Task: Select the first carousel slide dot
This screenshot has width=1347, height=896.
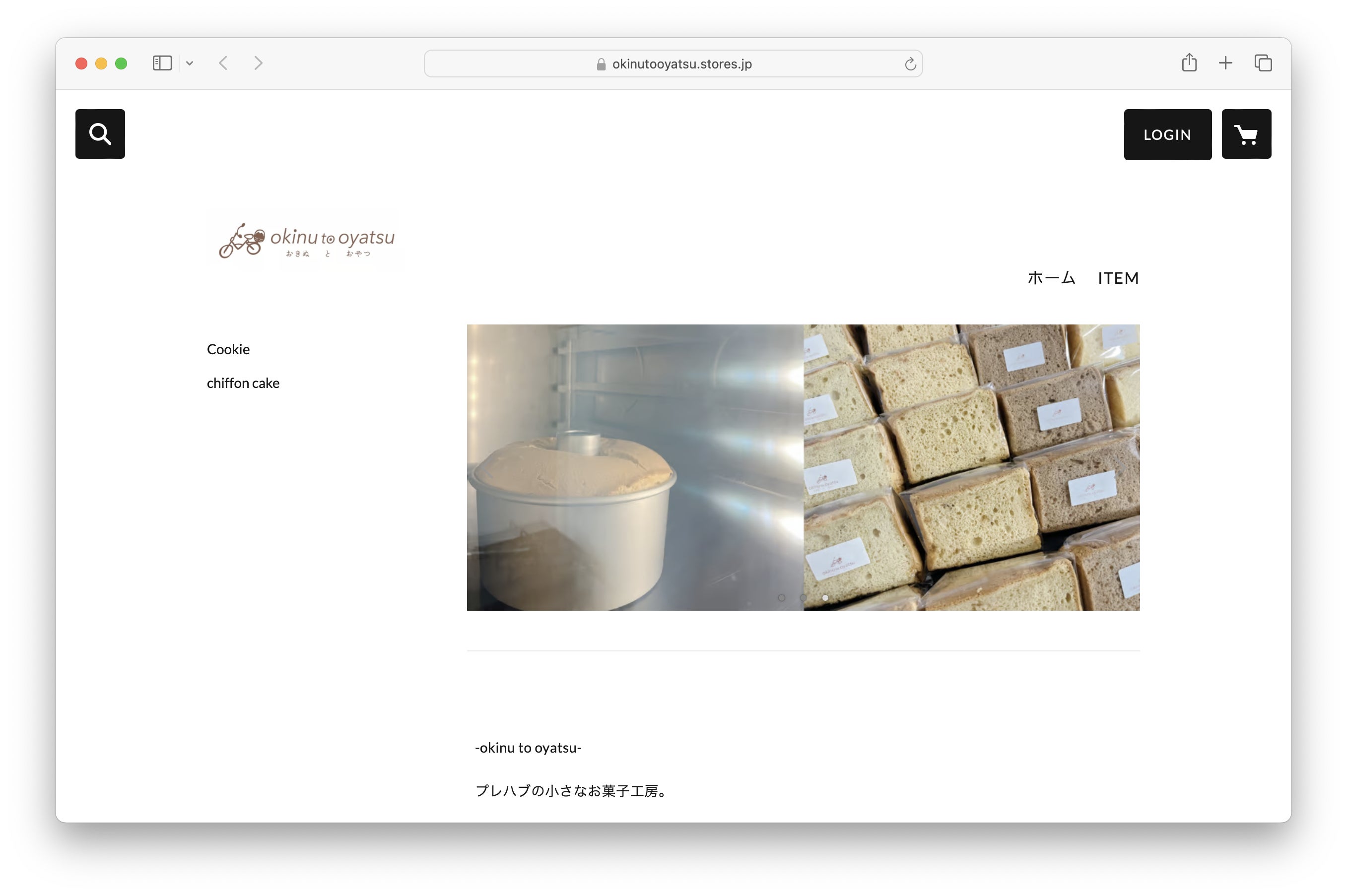Action: coord(781,598)
